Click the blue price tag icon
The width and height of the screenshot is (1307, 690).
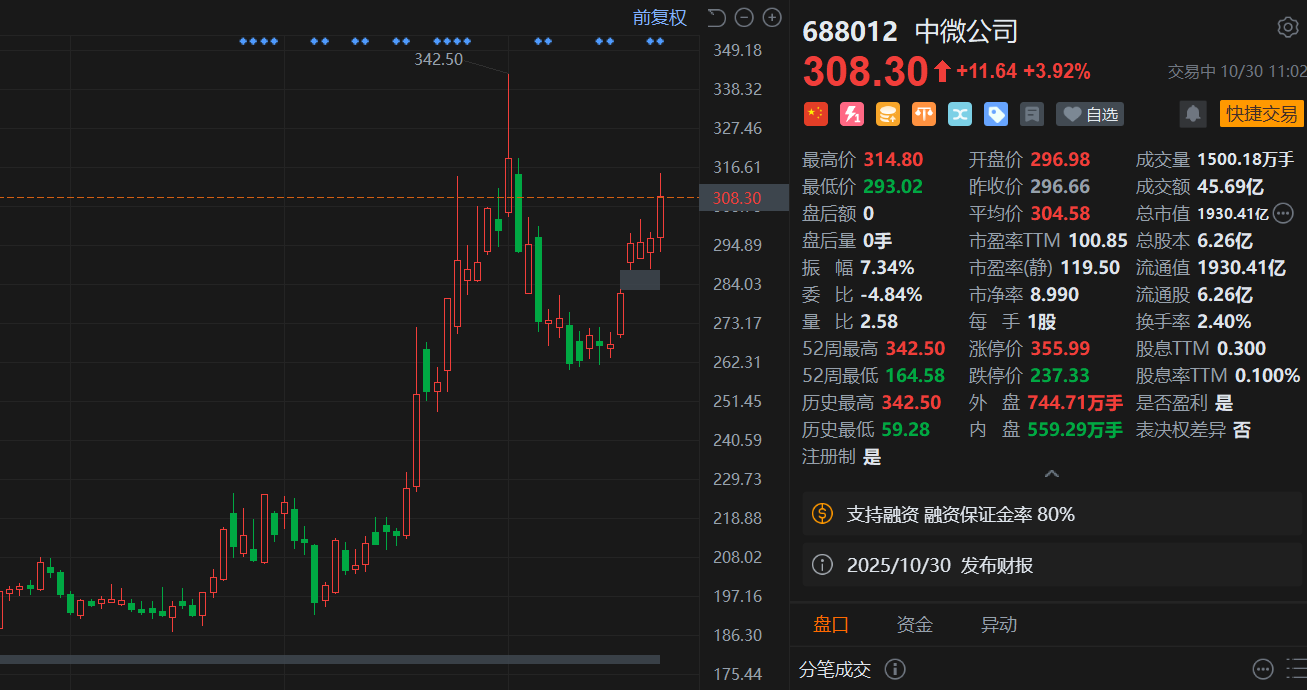(x=995, y=114)
